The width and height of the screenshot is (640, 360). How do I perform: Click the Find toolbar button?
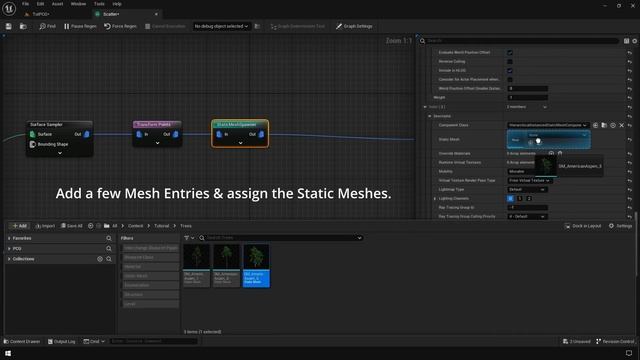point(47,26)
